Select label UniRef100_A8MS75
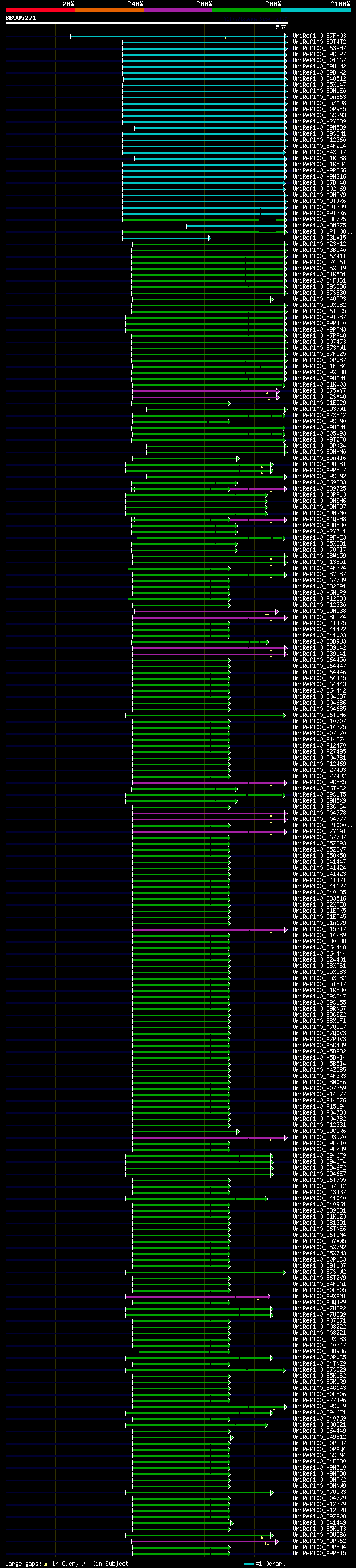Viewport: 356px width, 1568px height. pos(319,225)
